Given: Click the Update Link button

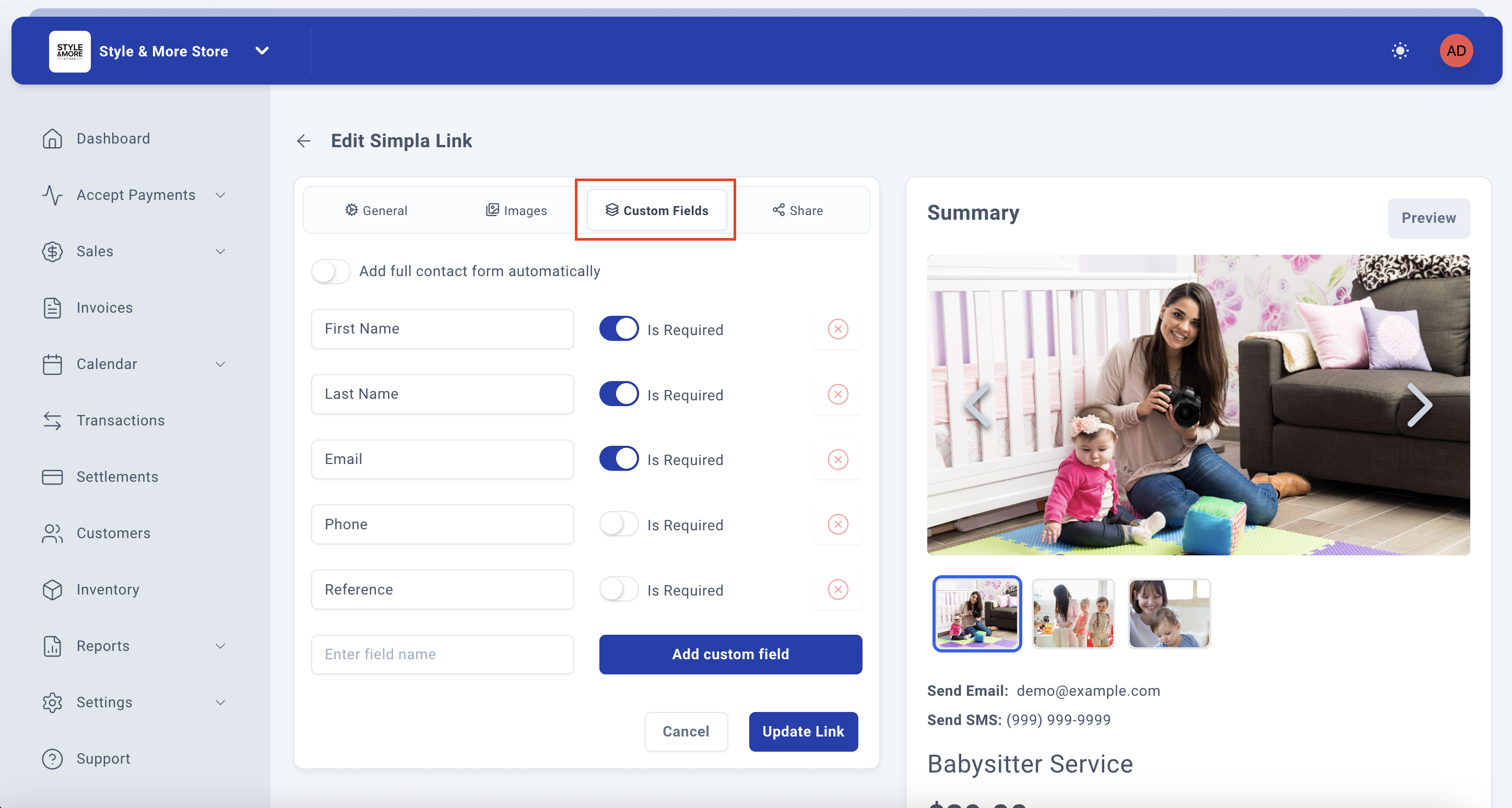Looking at the screenshot, I should (x=803, y=732).
